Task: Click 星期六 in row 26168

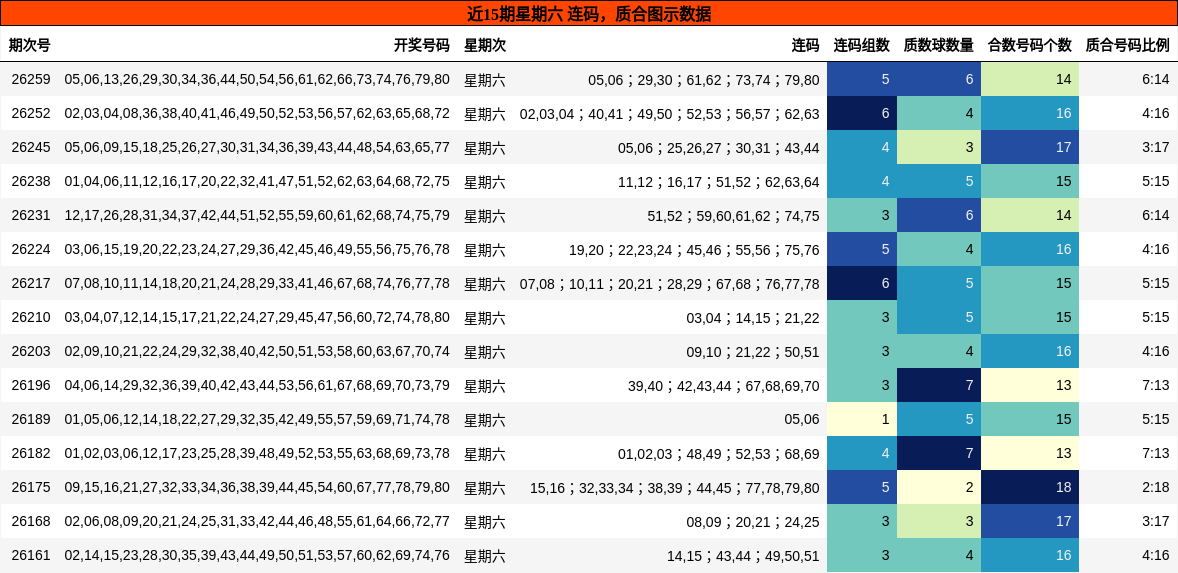Action: coord(485,522)
